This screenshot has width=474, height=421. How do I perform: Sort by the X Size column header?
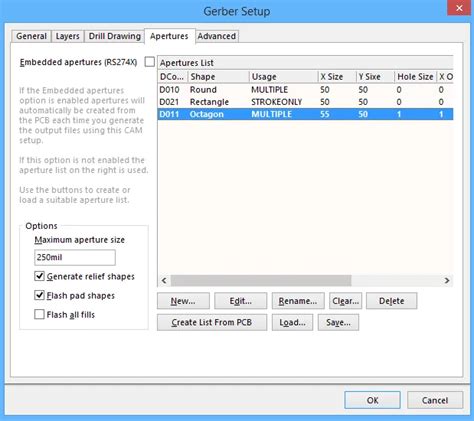[x=337, y=77]
